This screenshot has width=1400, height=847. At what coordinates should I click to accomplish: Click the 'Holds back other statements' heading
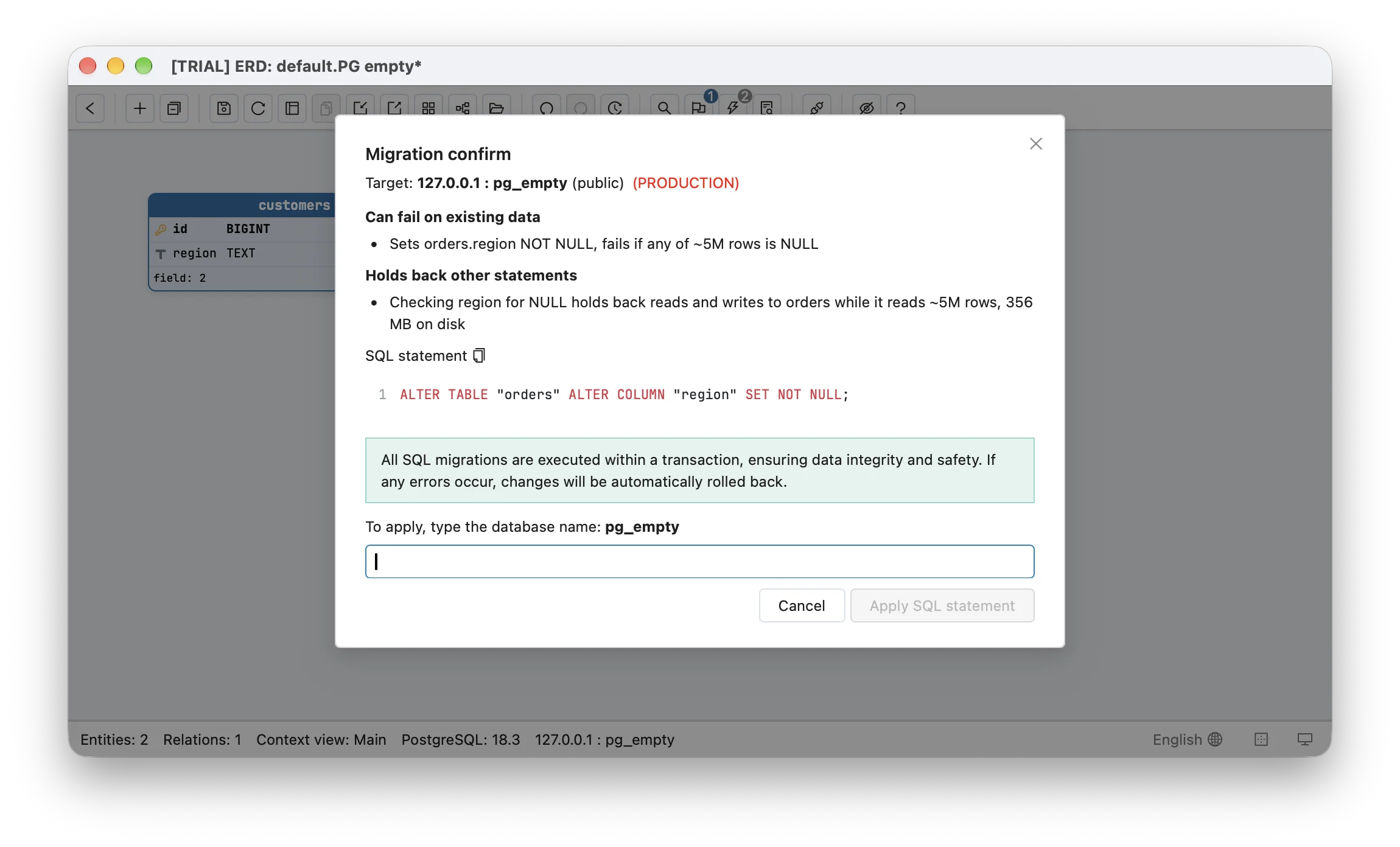pos(471,276)
